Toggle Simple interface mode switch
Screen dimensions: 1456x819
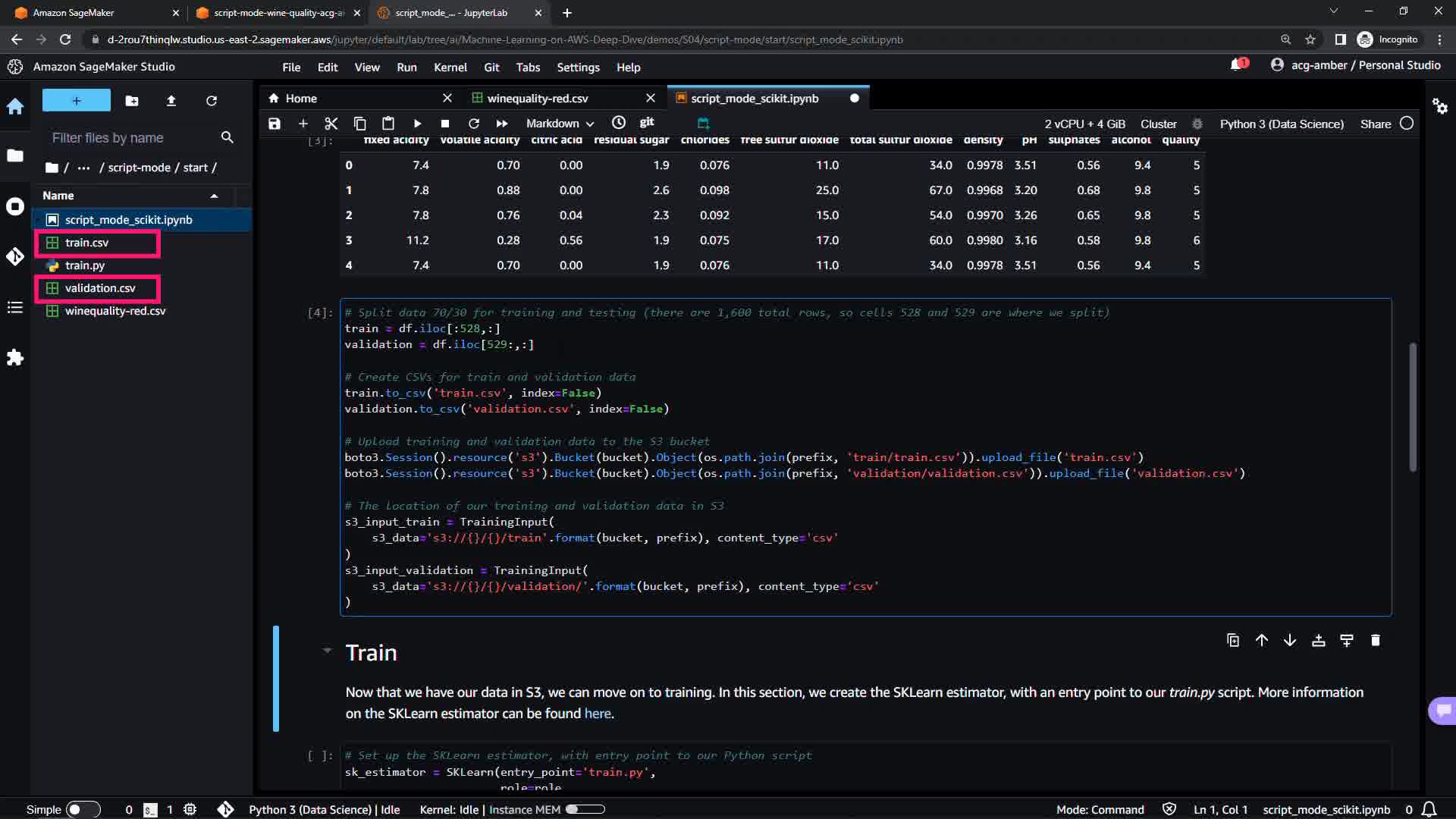click(x=83, y=809)
